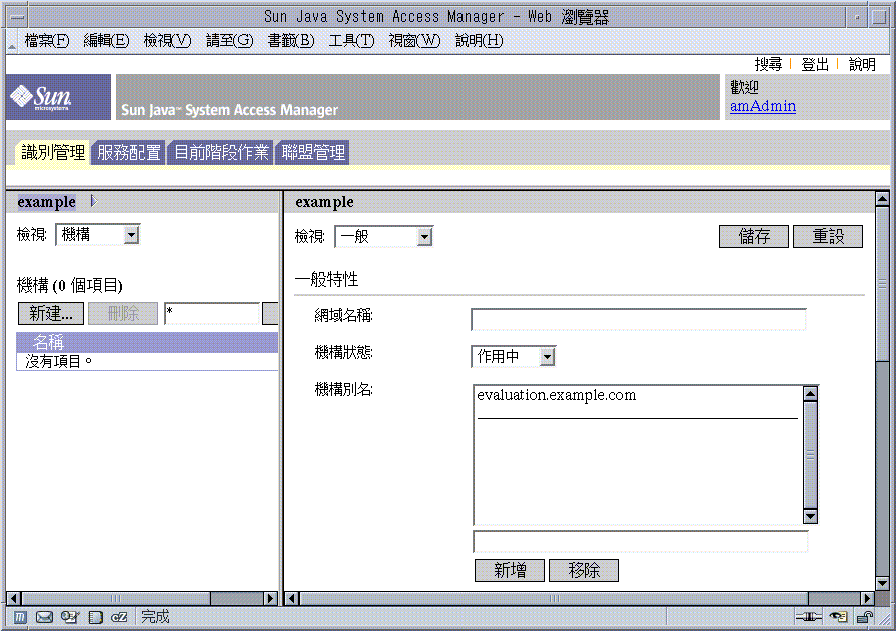Click the right pane horizontal scroll right arrow

(867, 598)
